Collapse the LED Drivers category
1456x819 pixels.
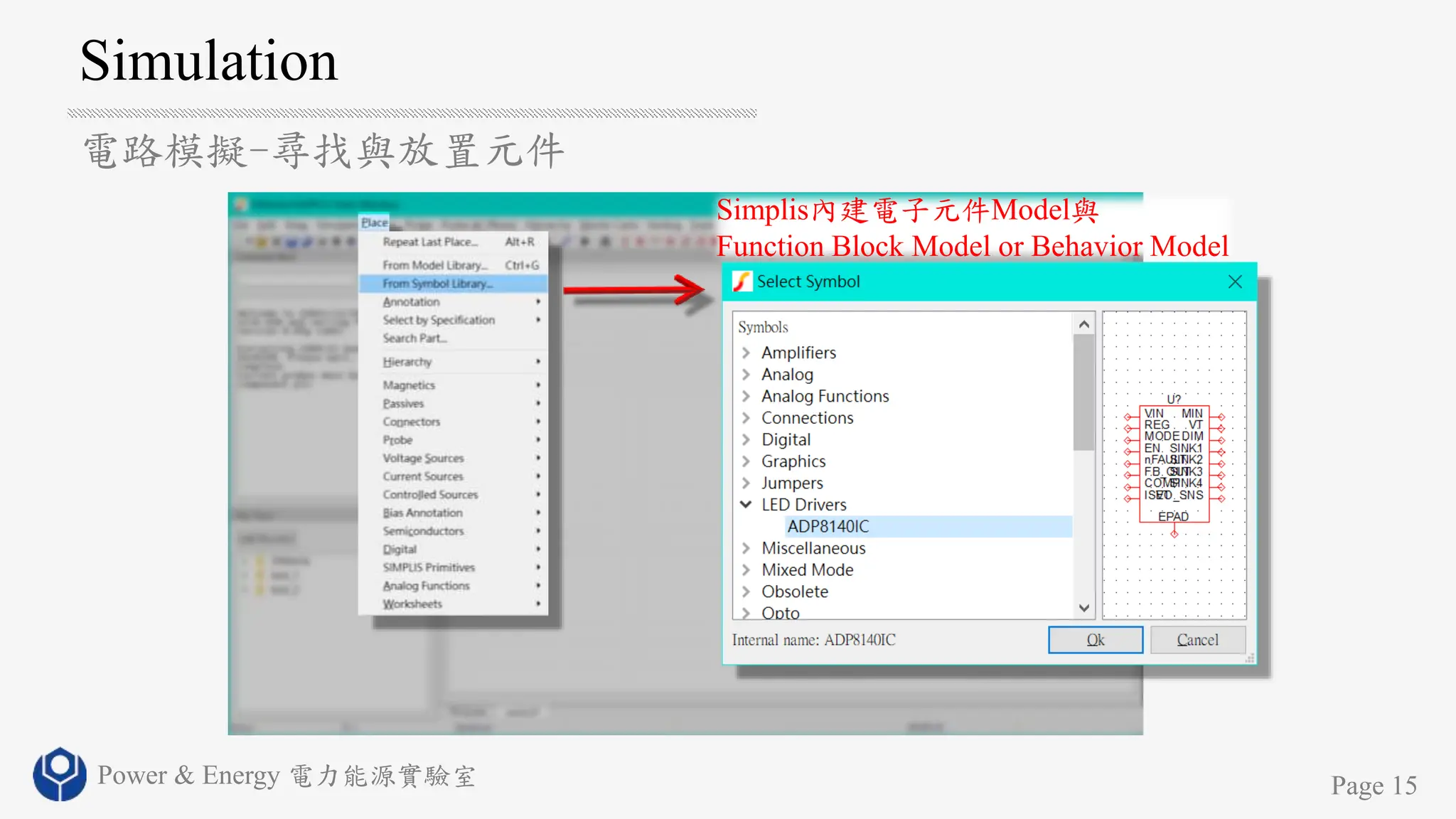click(x=746, y=505)
